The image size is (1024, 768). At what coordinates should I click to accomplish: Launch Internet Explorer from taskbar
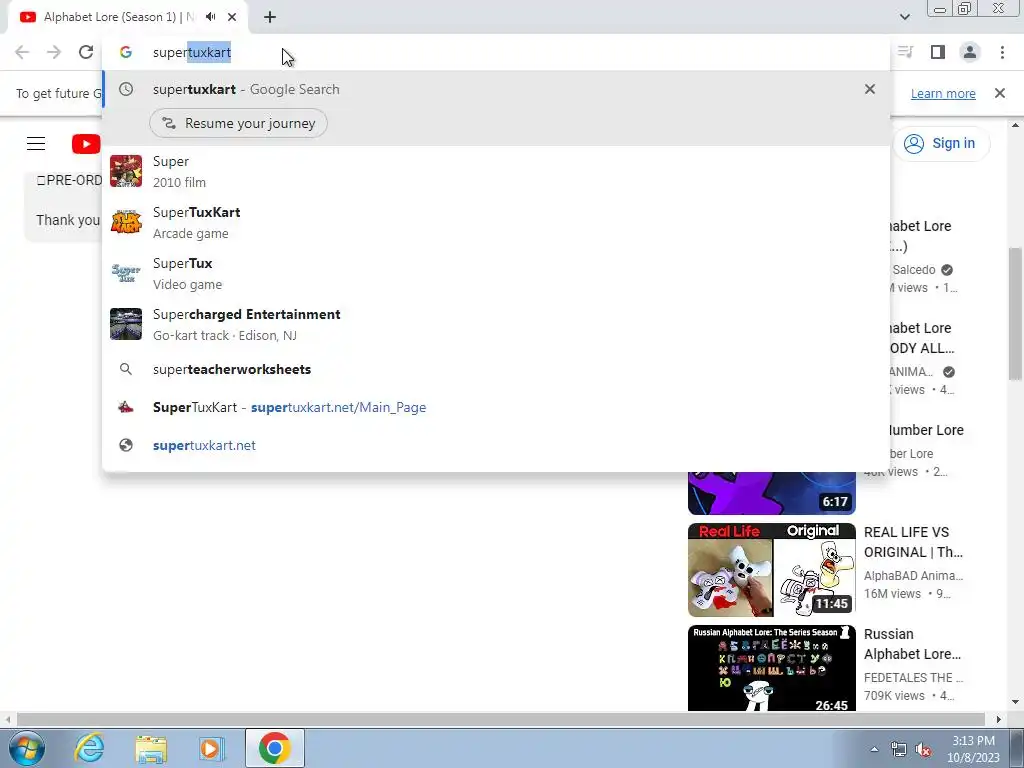click(89, 748)
